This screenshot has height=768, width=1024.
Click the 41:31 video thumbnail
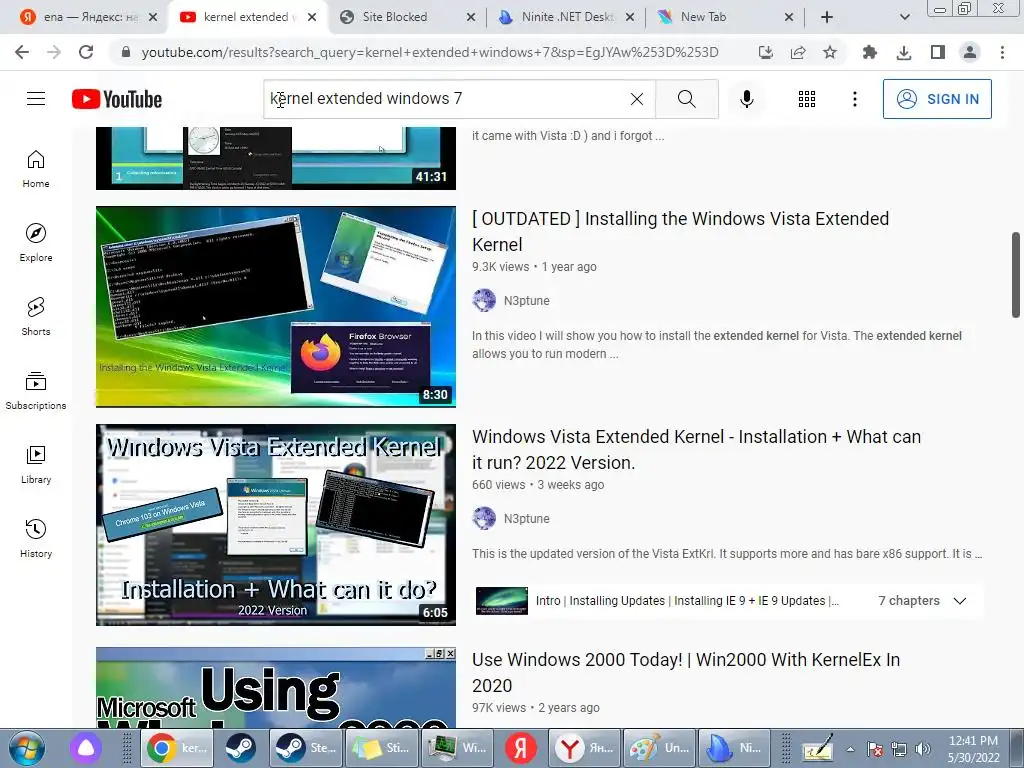click(276, 158)
